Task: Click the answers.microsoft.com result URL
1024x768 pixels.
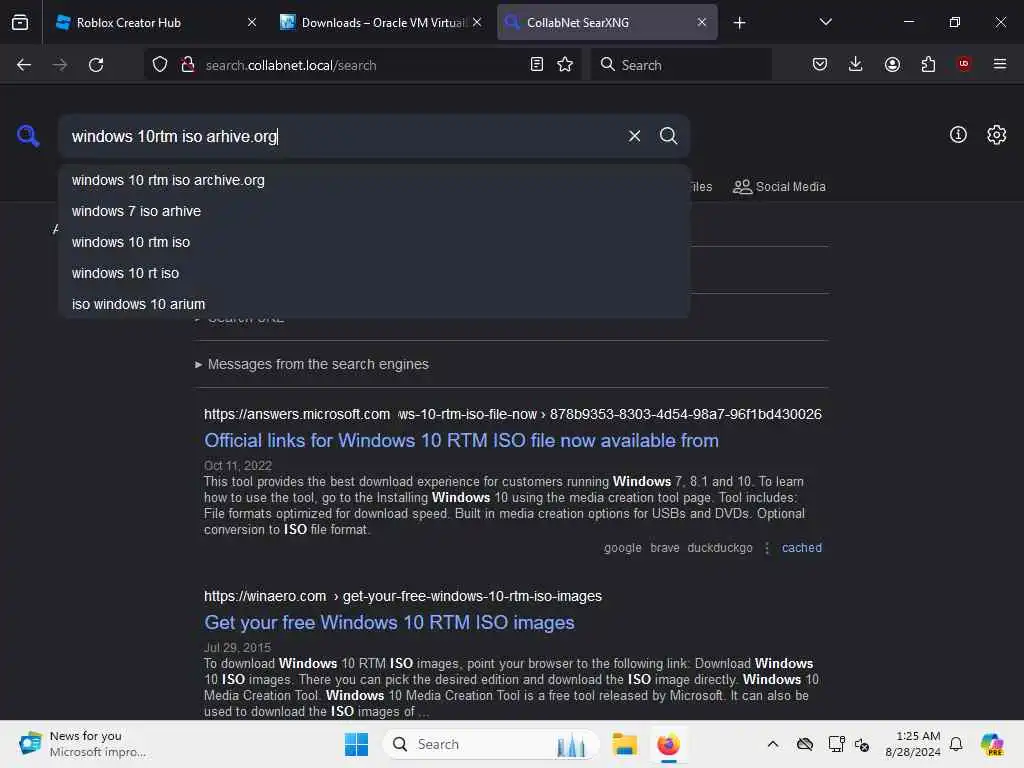Action: pos(513,414)
